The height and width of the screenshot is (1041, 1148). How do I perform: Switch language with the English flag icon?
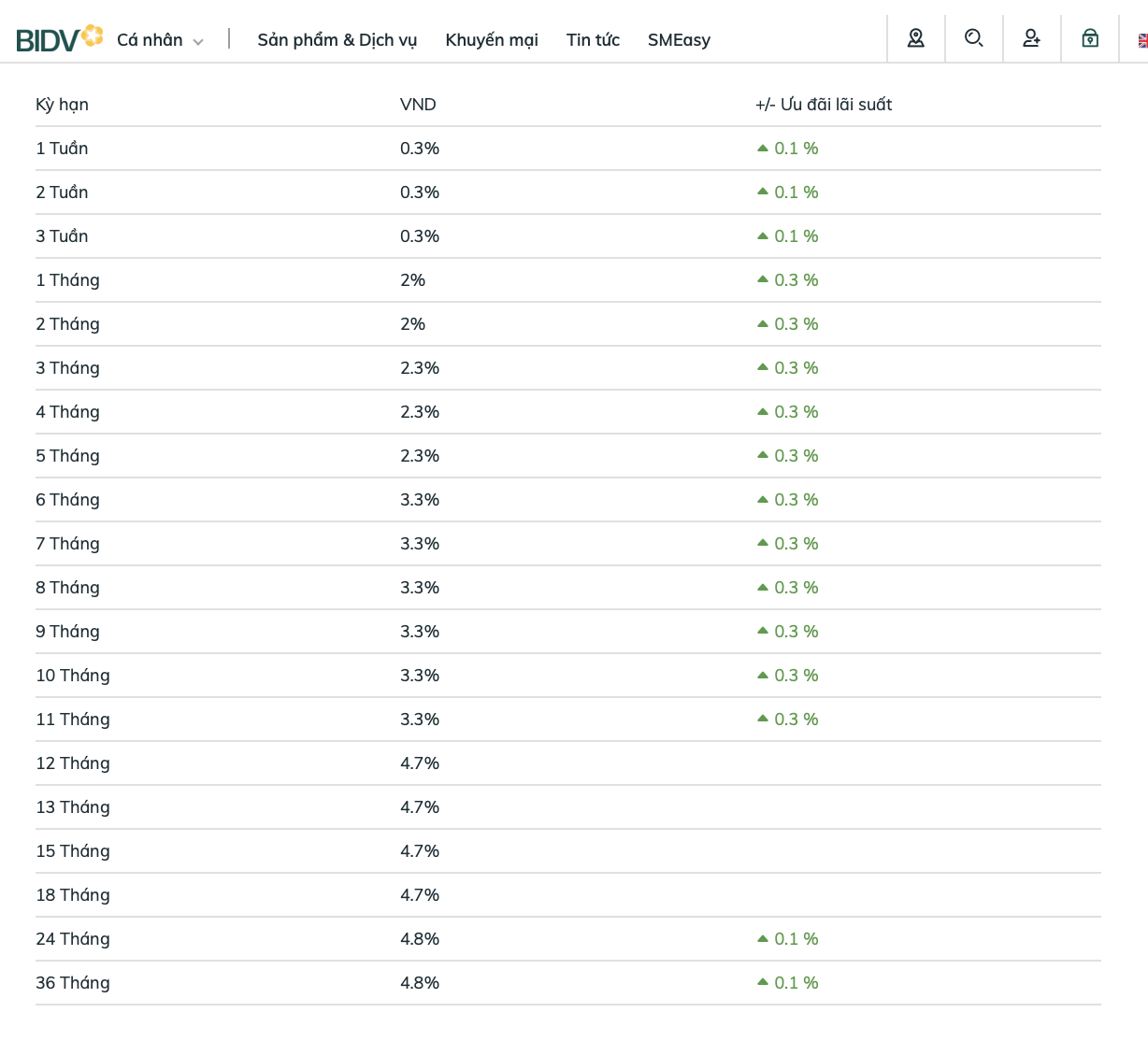(x=1142, y=40)
